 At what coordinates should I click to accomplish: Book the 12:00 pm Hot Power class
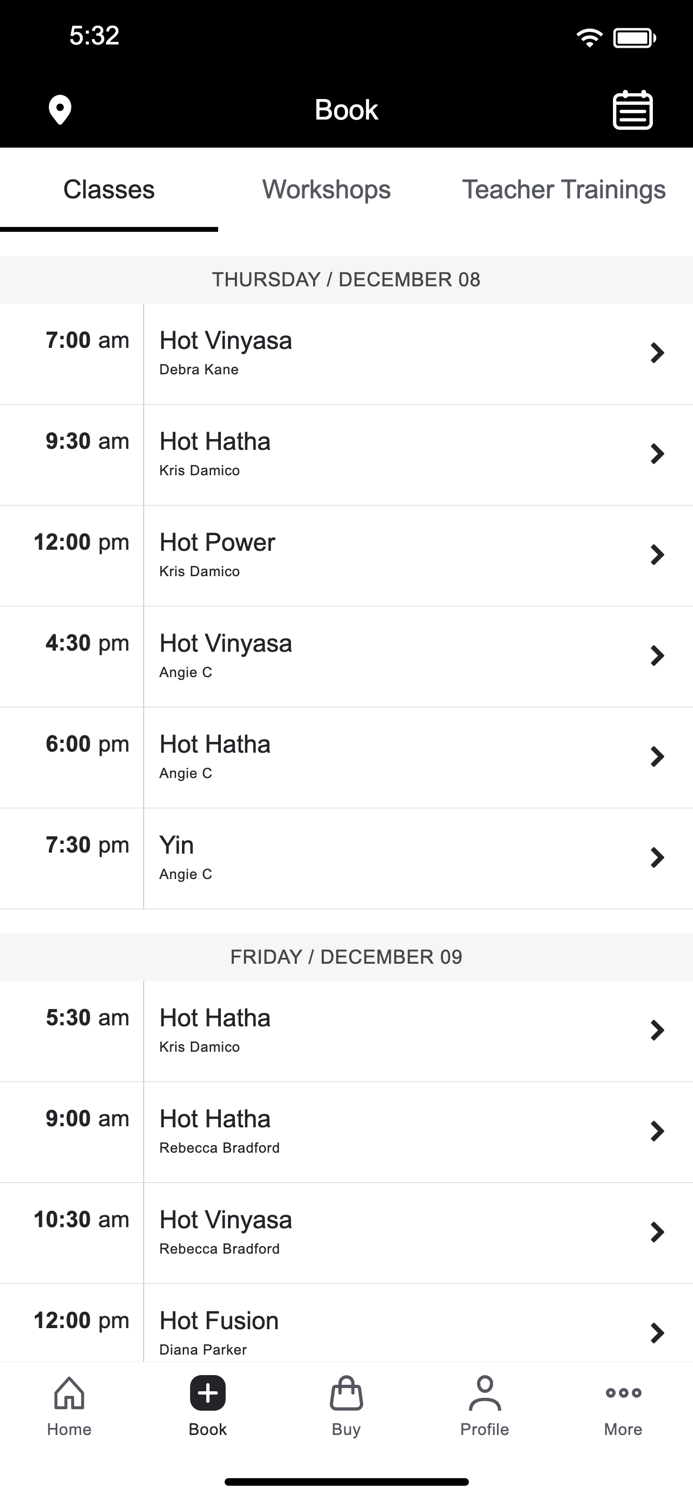pyautogui.click(x=346, y=555)
